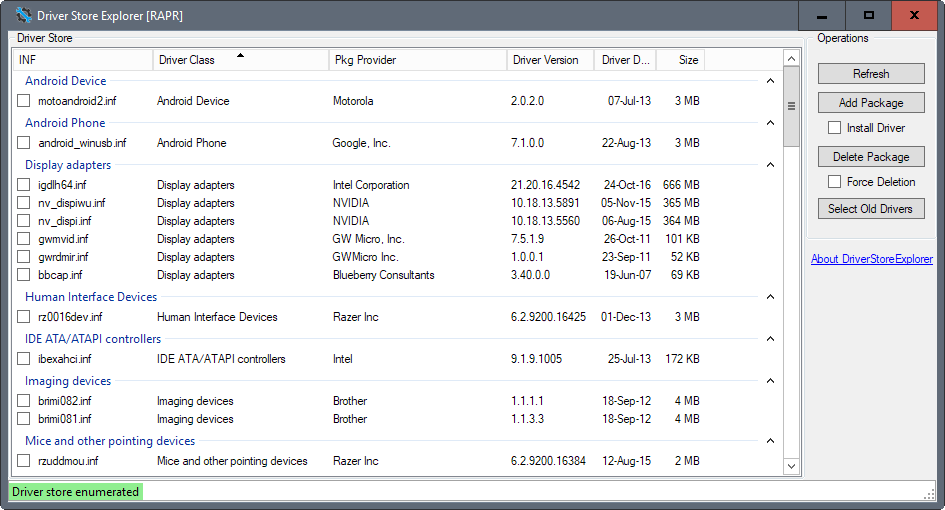Click the 01-Dec-13 driver date

click(626, 316)
